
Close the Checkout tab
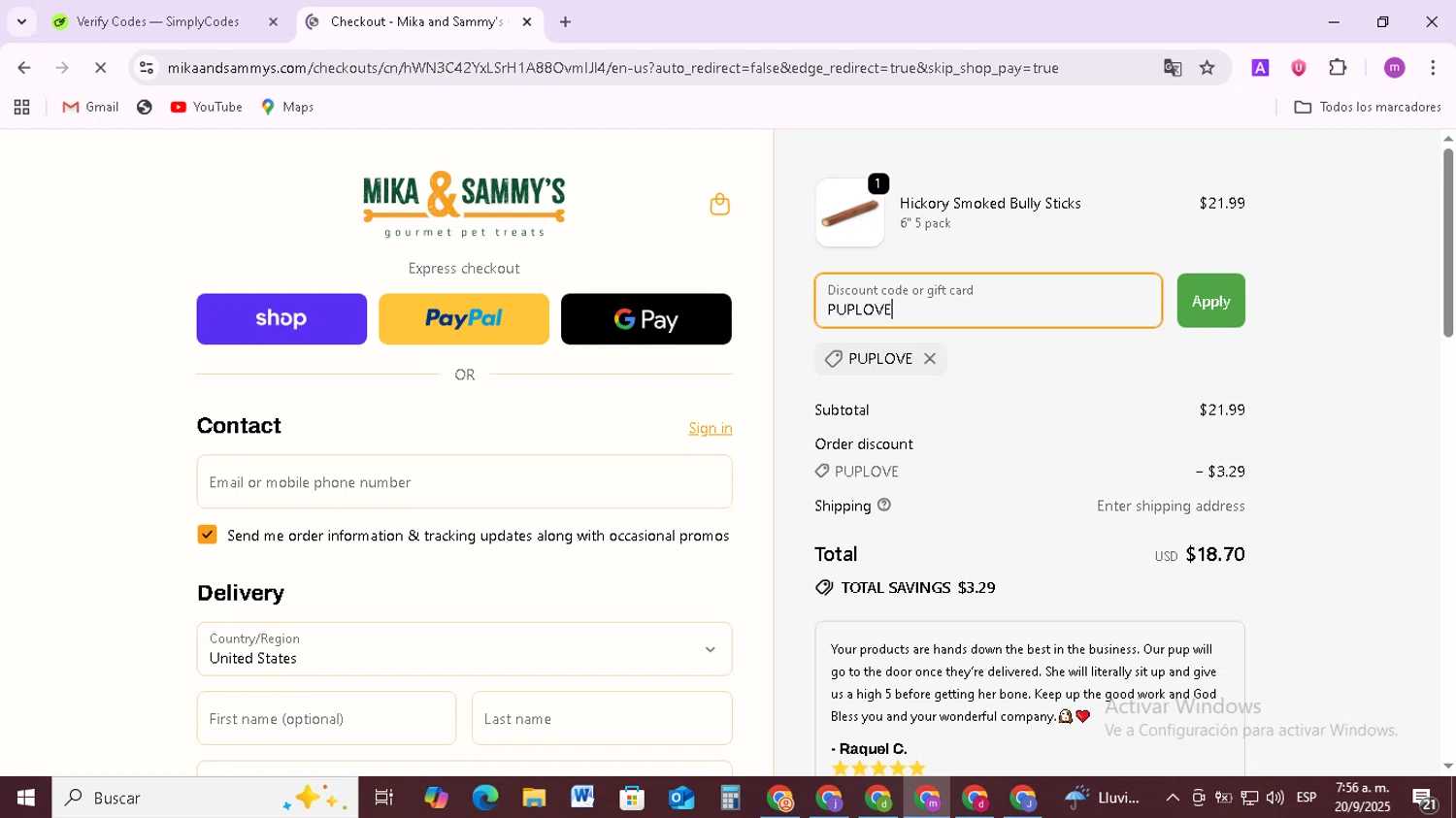click(x=527, y=21)
